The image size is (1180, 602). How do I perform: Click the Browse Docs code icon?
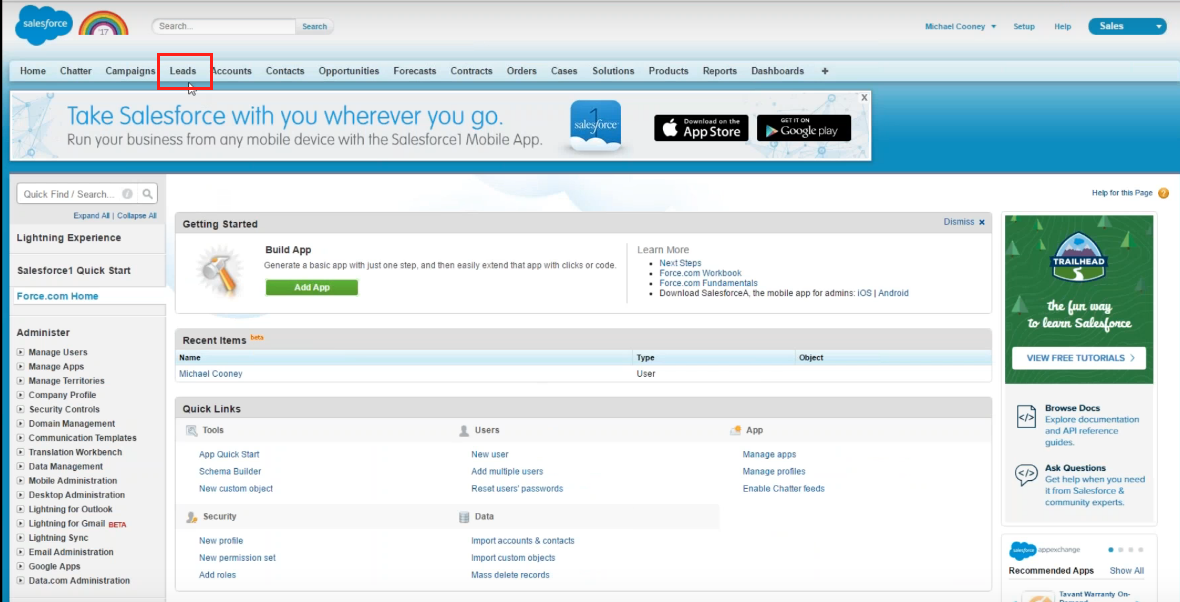coord(1026,415)
